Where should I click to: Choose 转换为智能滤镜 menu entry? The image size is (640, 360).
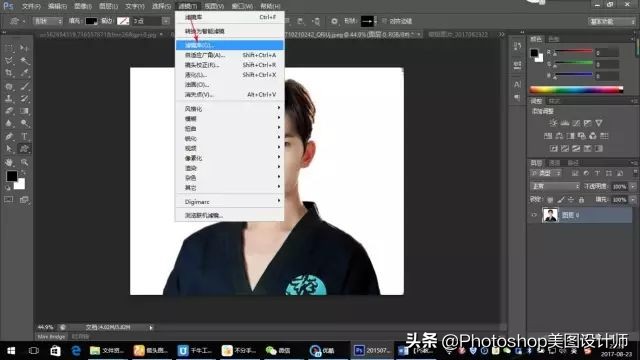[230, 31]
